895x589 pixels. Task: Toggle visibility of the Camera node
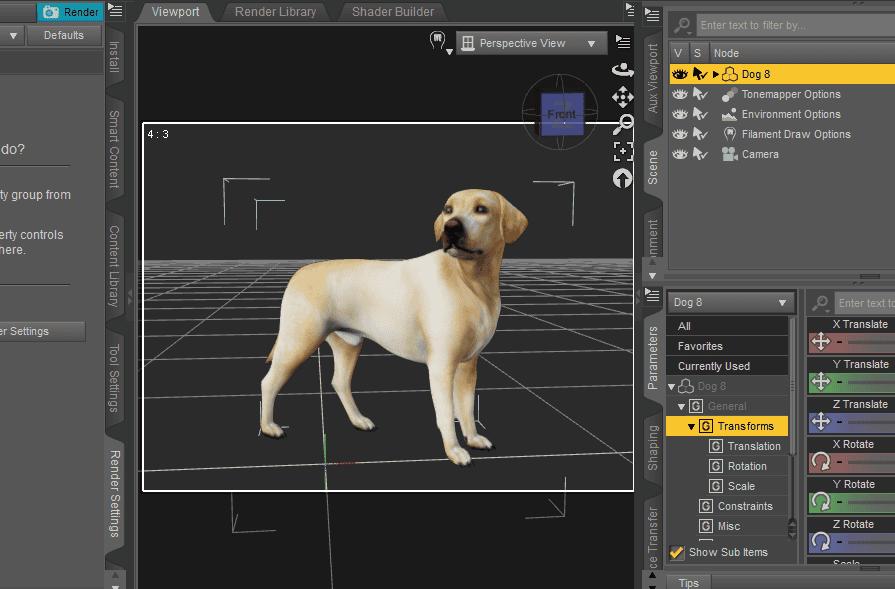(x=680, y=154)
